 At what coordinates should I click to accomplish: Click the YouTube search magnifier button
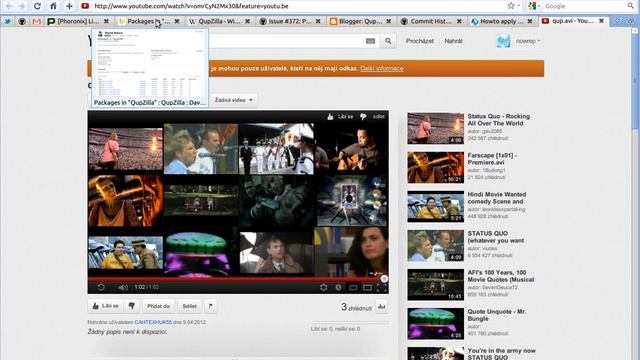[x=388, y=41]
